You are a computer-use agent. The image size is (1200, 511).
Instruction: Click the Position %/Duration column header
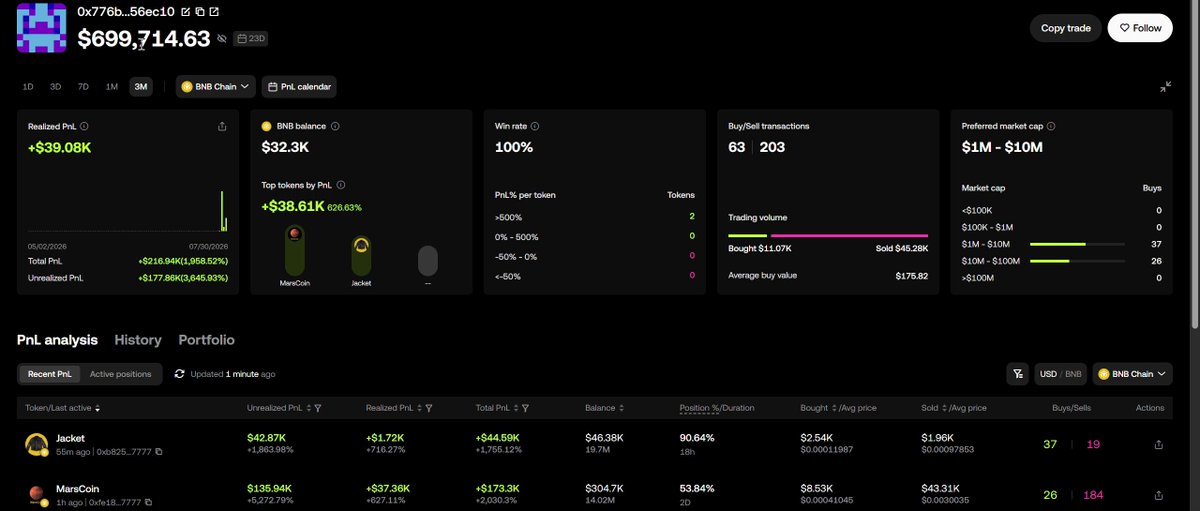(717, 408)
